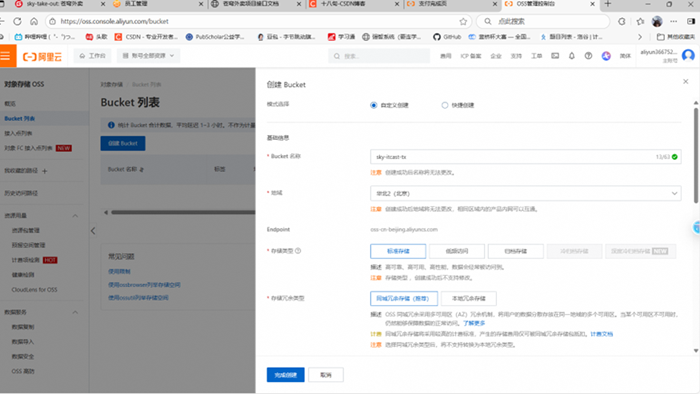The width and height of the screenshot is (700, 394).
Task: Click the Aliyun logo in the header
Action: [42, 57]
